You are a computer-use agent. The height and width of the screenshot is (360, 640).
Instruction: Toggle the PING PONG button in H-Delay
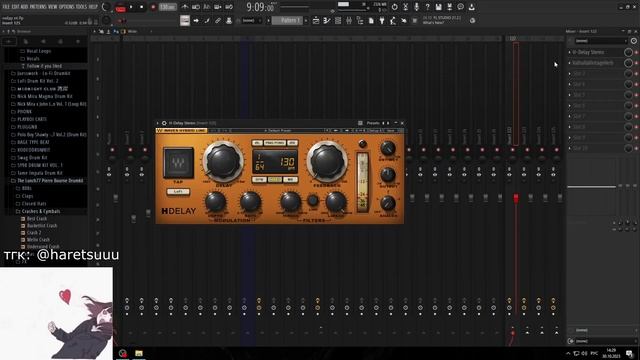(275, 143)
